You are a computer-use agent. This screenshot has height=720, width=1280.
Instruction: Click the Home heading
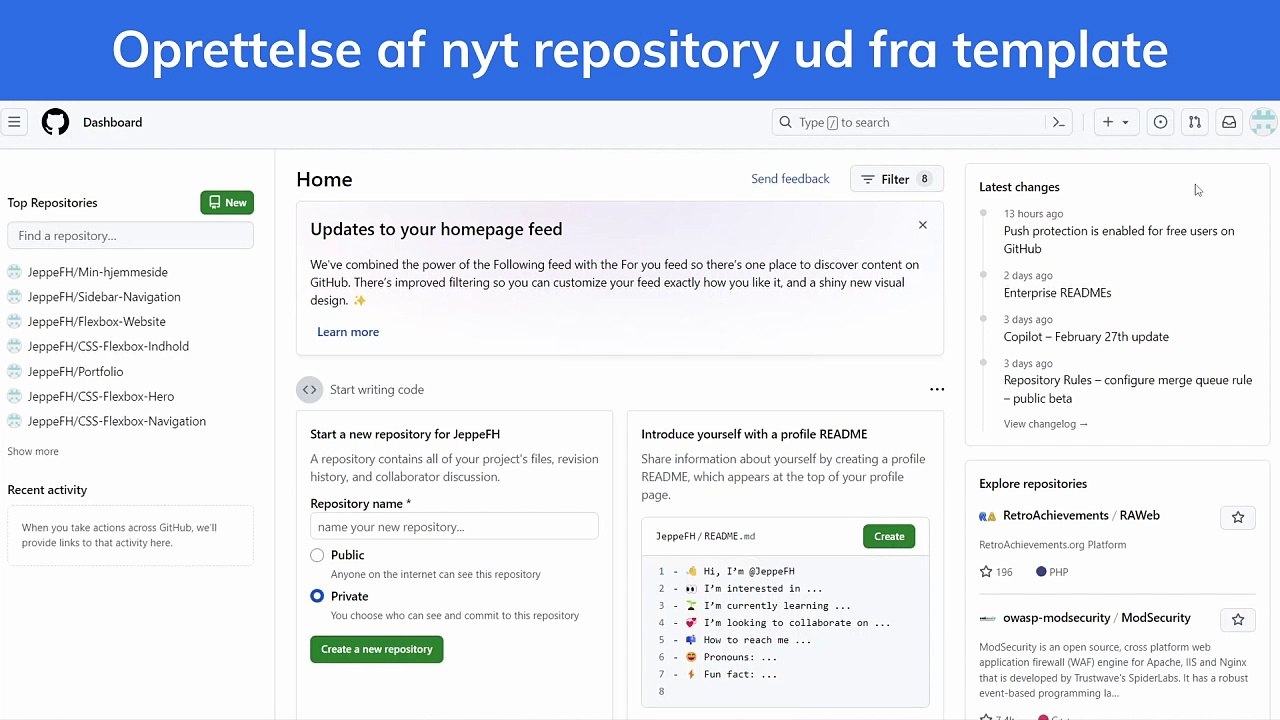(x=324, y=179)
